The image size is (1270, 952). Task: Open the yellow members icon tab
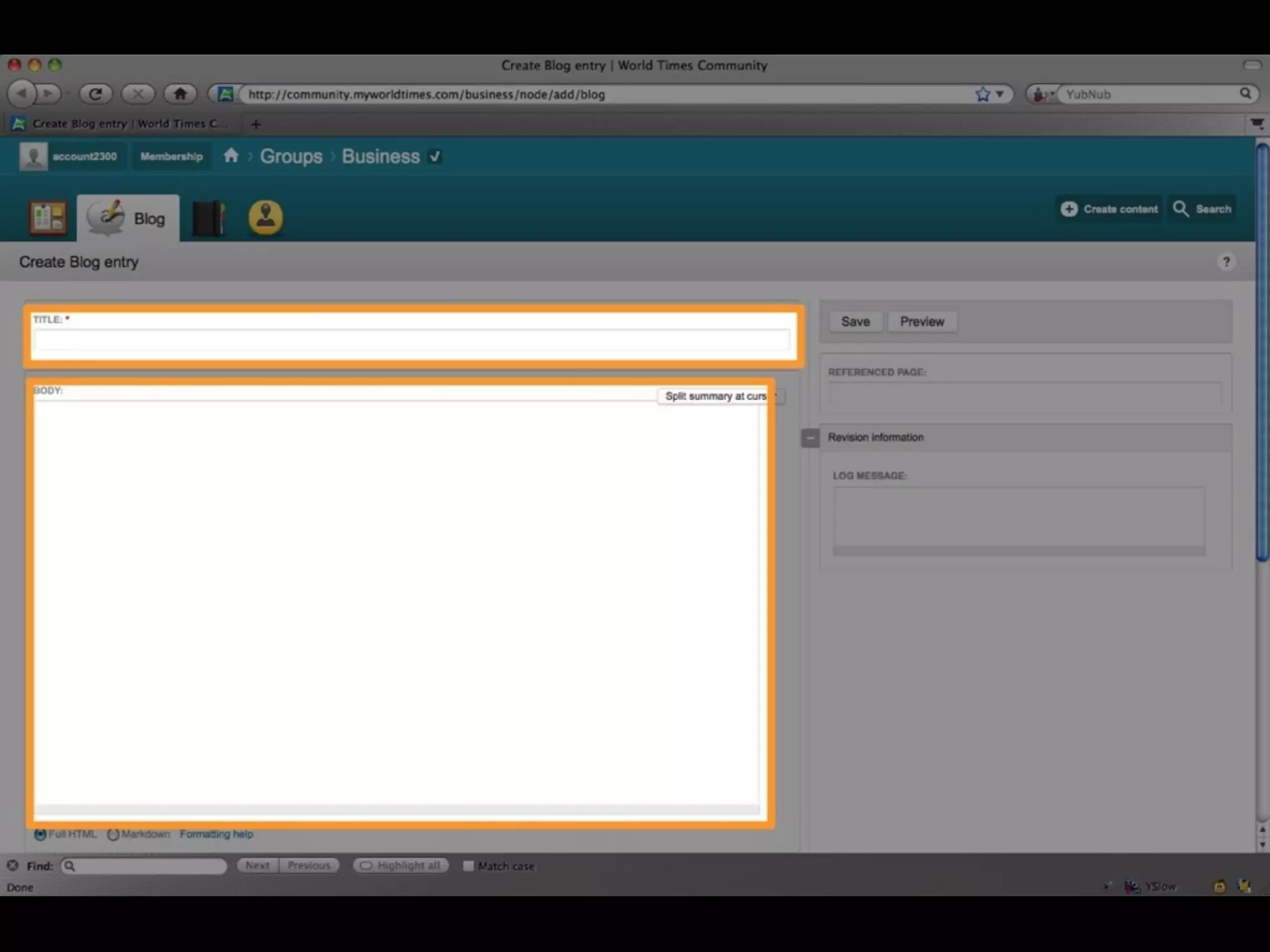point(265,218)
